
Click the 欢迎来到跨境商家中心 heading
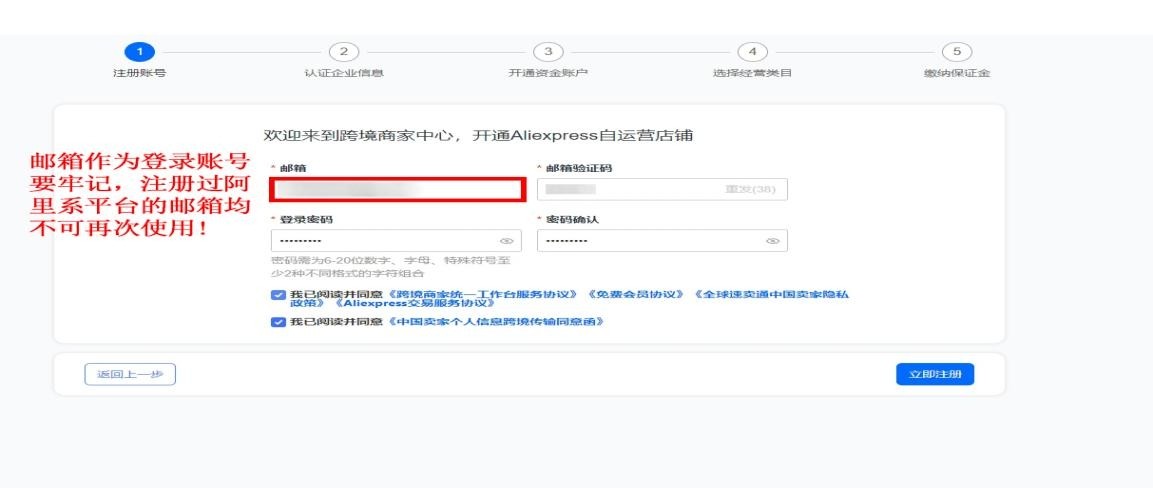point(478,136)
